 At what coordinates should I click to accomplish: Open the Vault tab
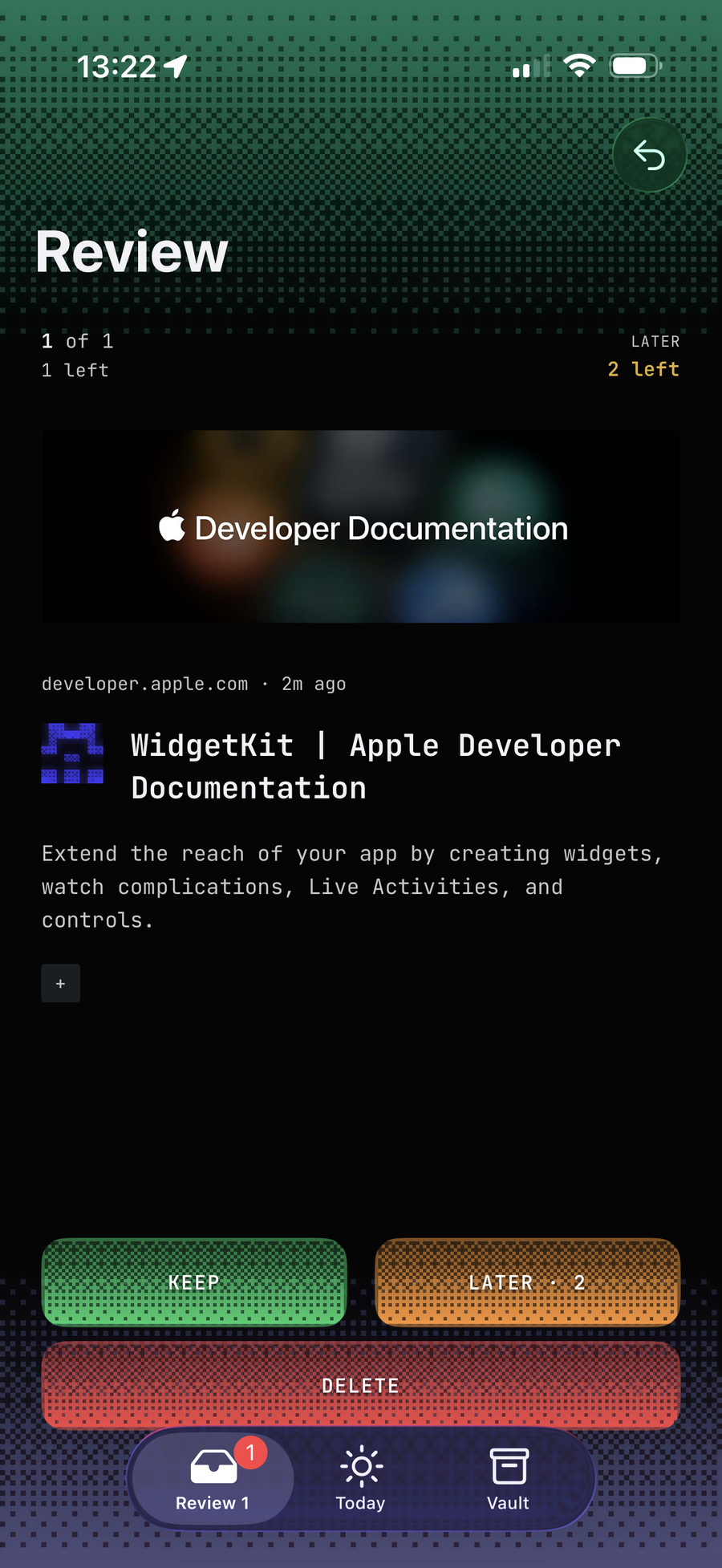(508, 1478)
